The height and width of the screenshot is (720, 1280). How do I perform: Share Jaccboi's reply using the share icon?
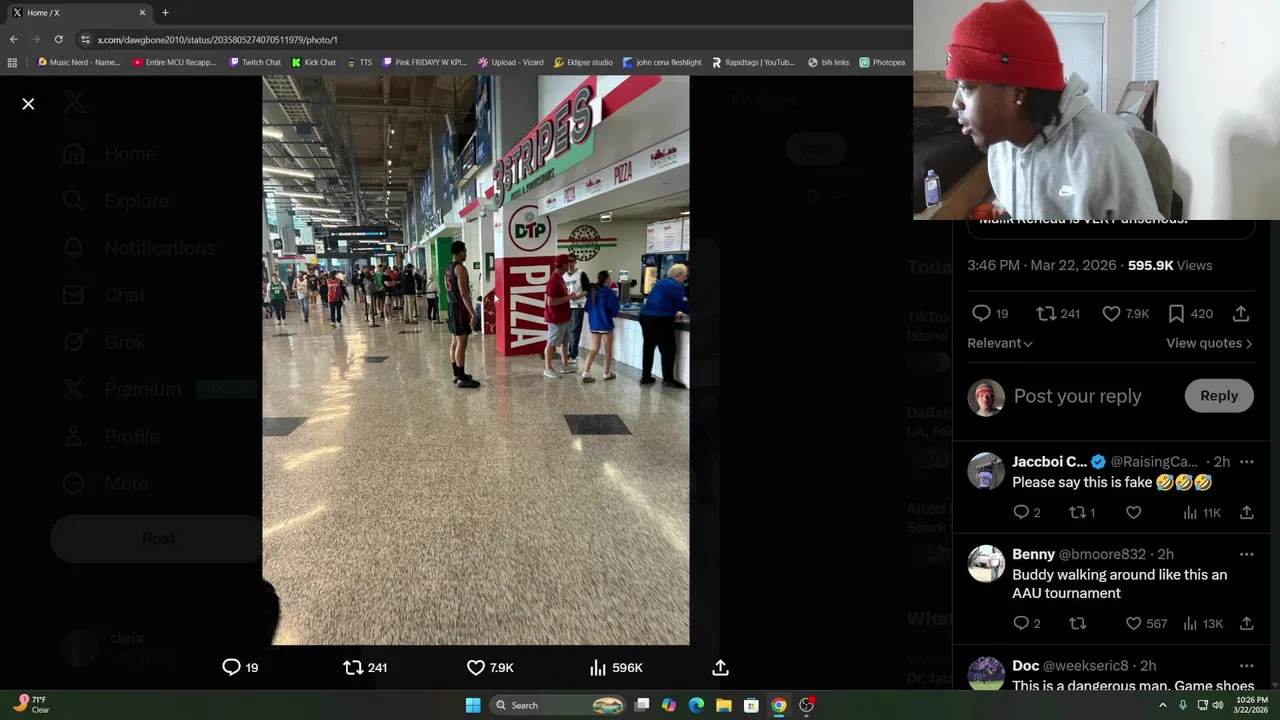(1246, 512)
